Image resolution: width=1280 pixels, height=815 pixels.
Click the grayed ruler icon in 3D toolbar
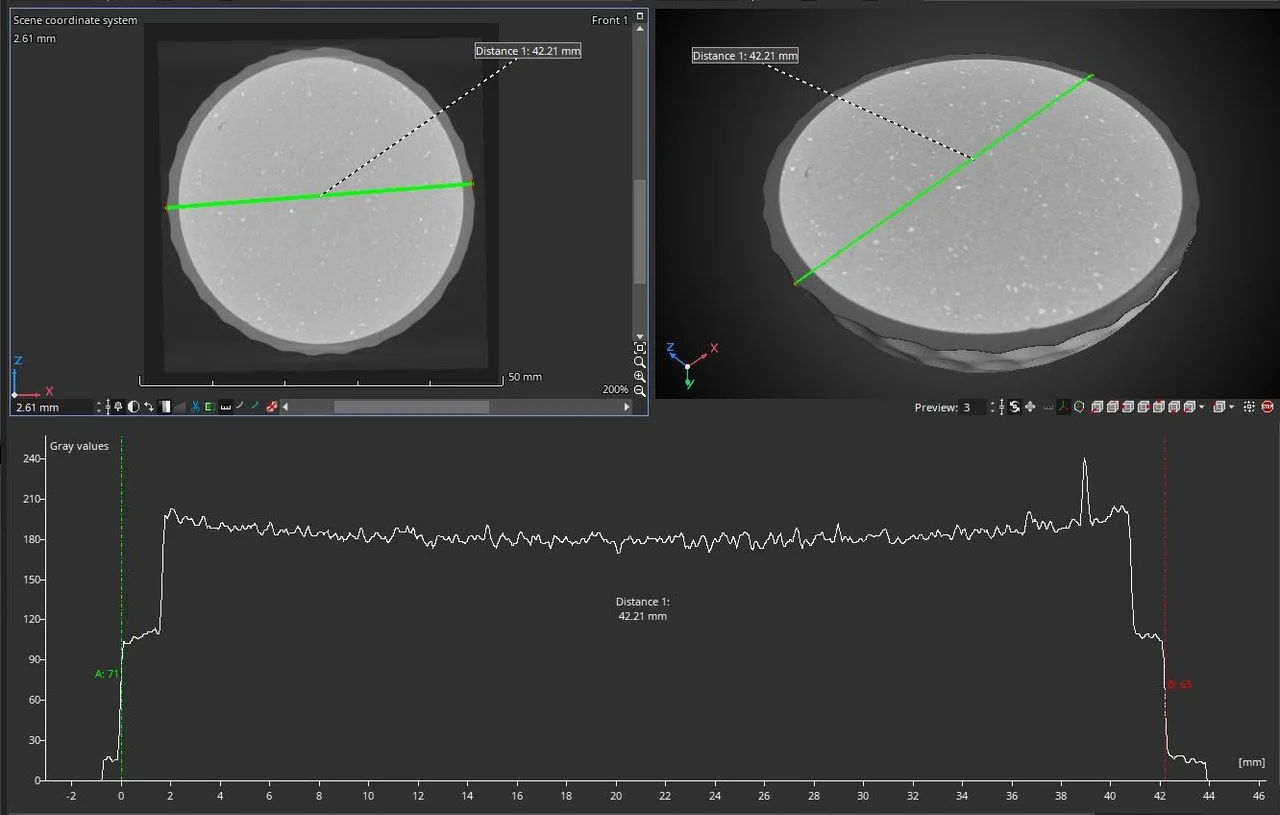[x=1047, y=407]
